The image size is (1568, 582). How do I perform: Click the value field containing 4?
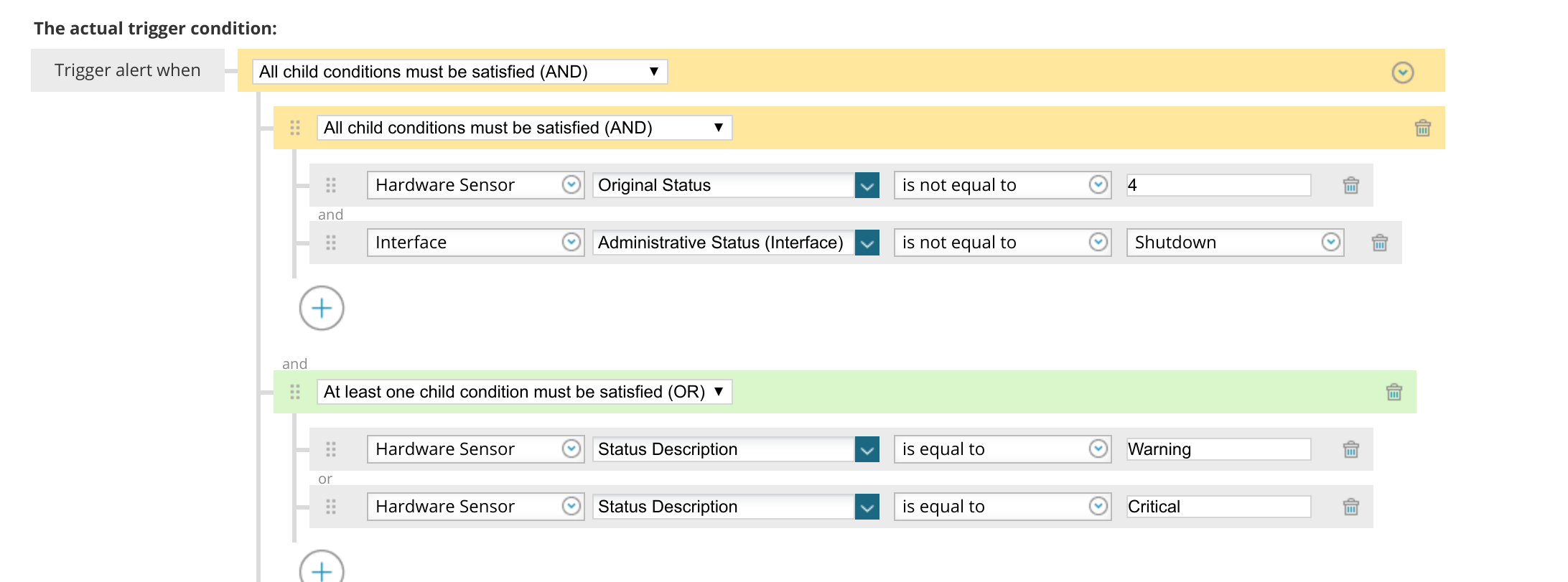point(1218,185)
